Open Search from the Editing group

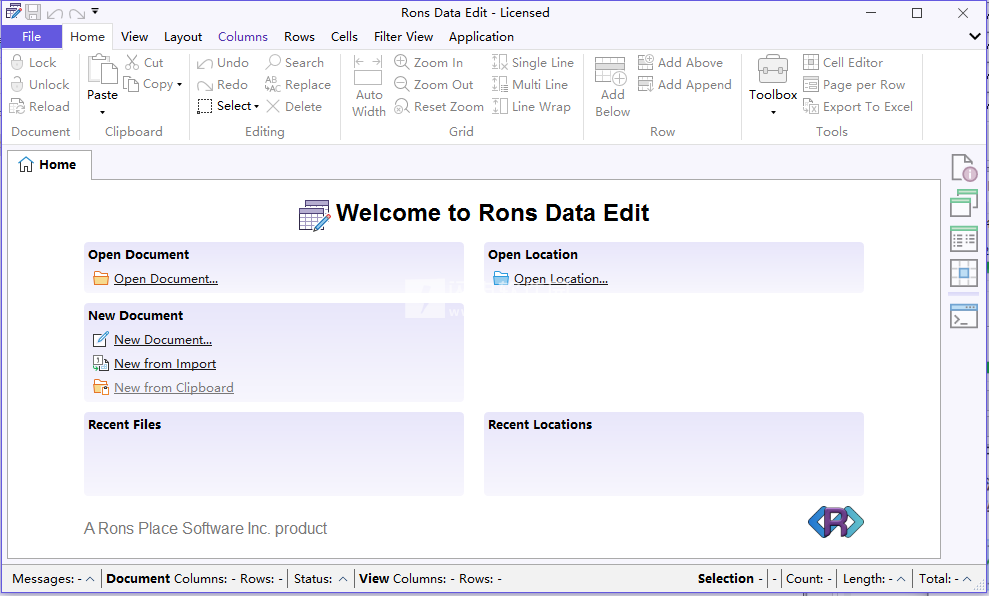[295, 62]
